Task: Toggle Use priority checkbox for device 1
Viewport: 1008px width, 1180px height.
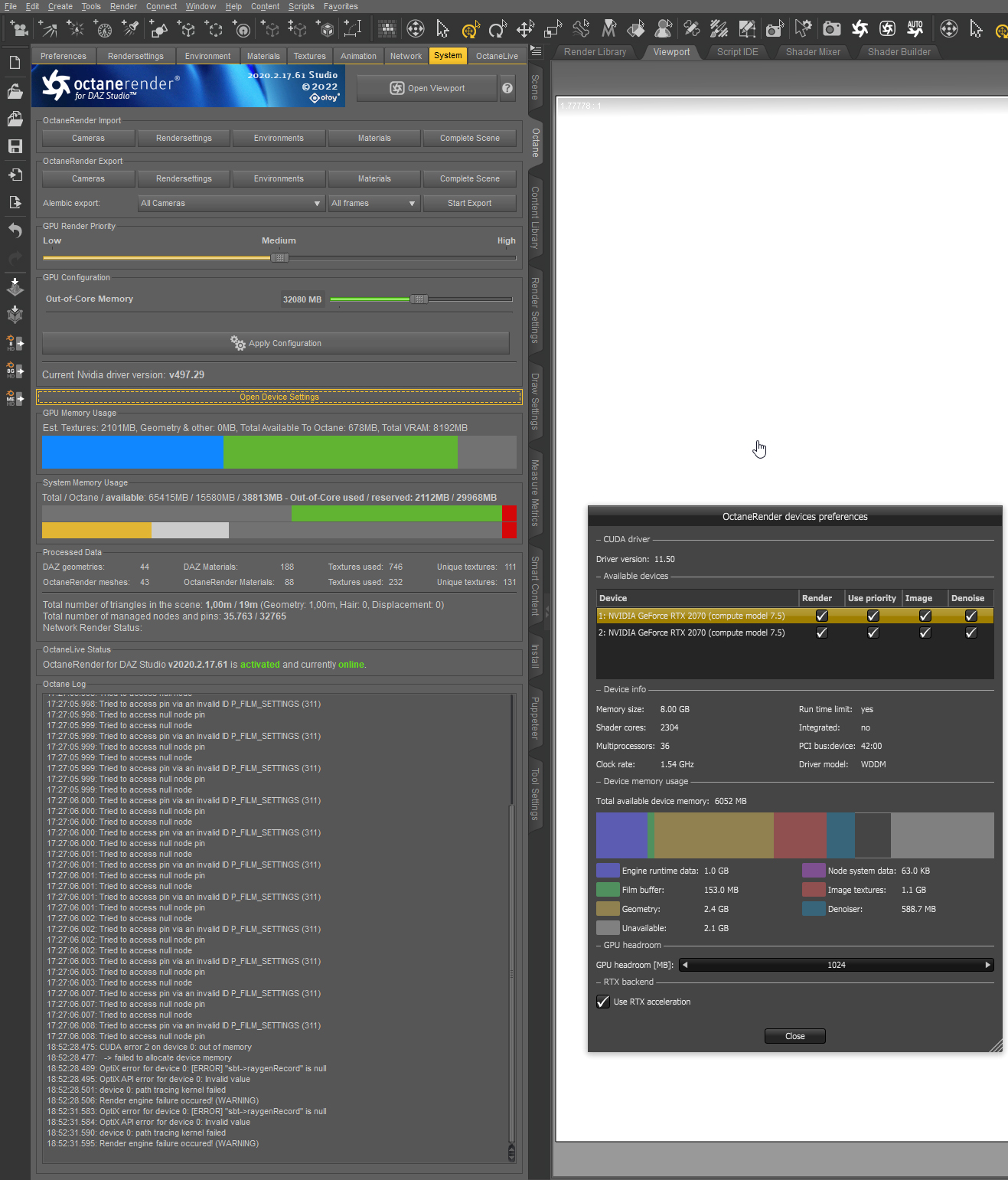Action: click(873, 616)
